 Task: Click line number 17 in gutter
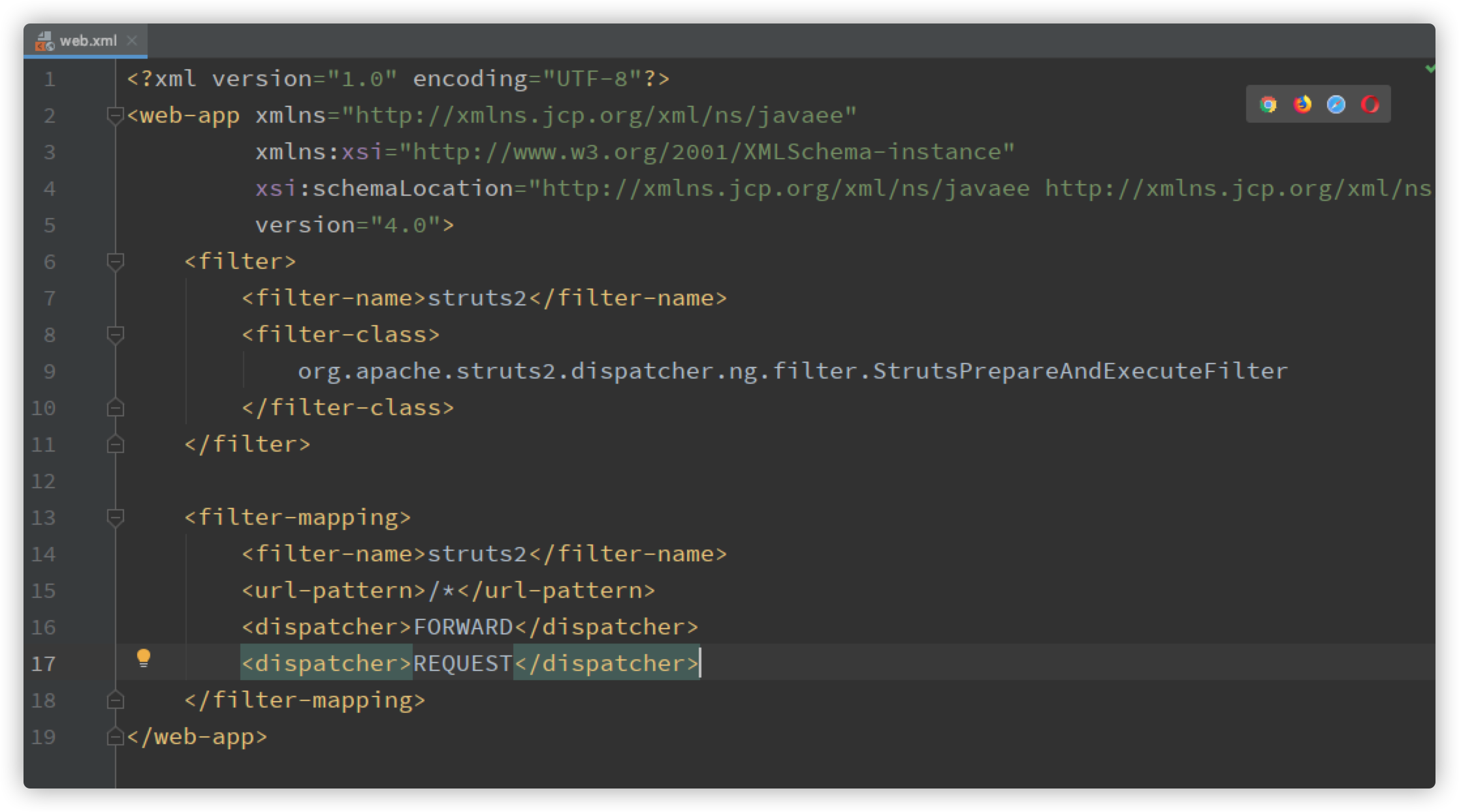click(x=43, y=664)
